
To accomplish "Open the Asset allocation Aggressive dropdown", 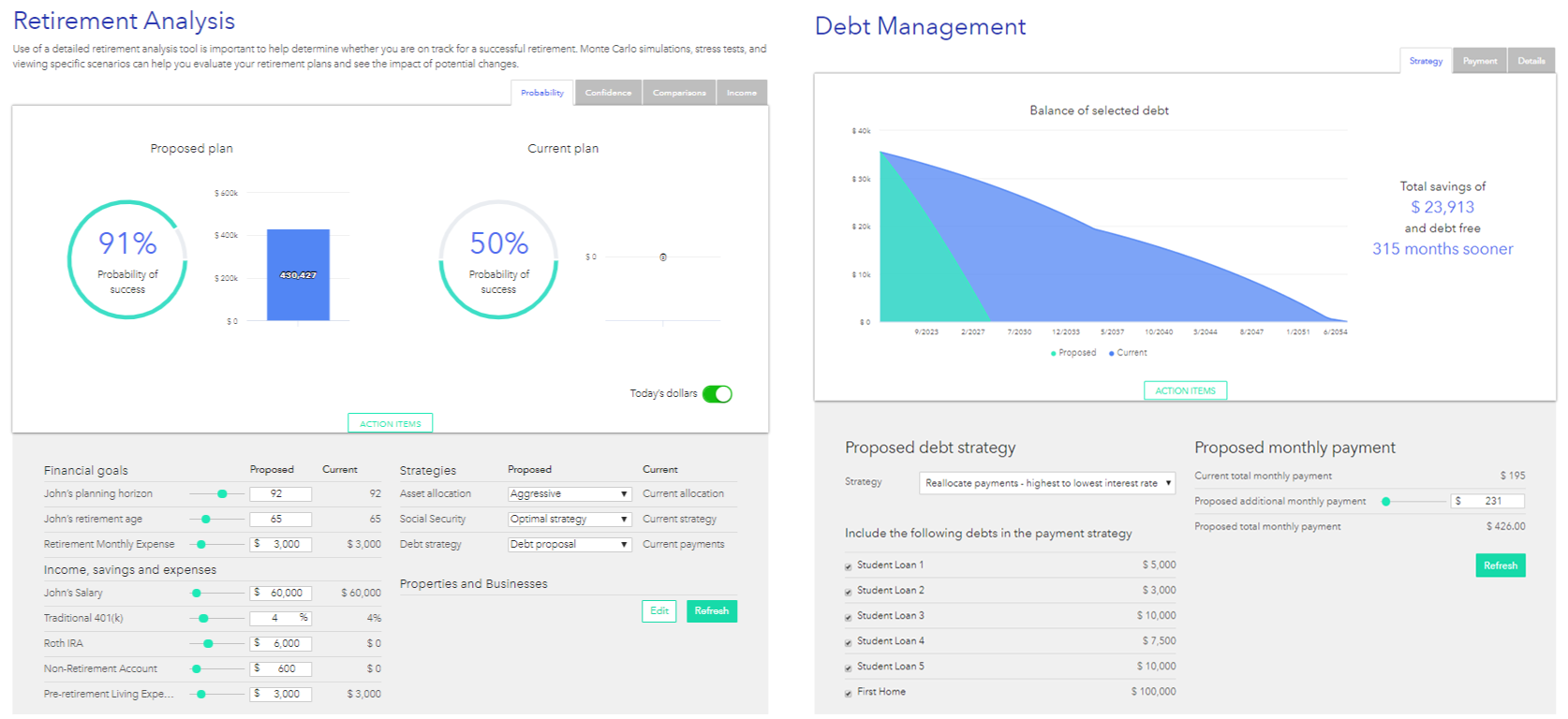I will 570,494.
